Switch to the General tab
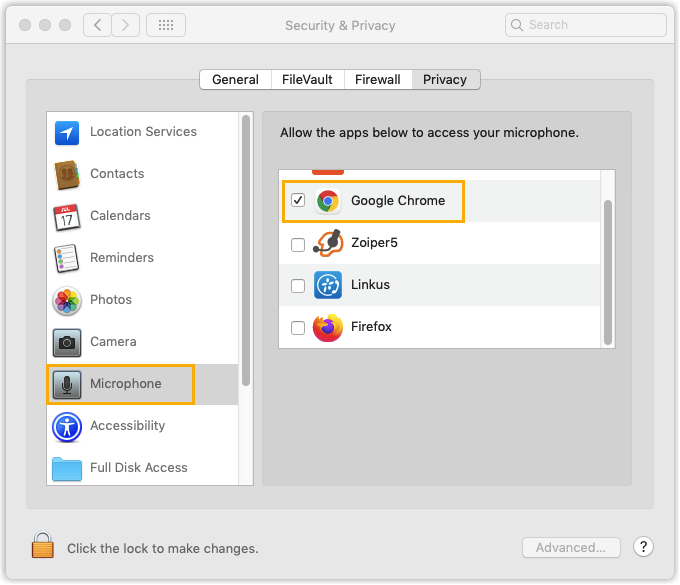 235,80
